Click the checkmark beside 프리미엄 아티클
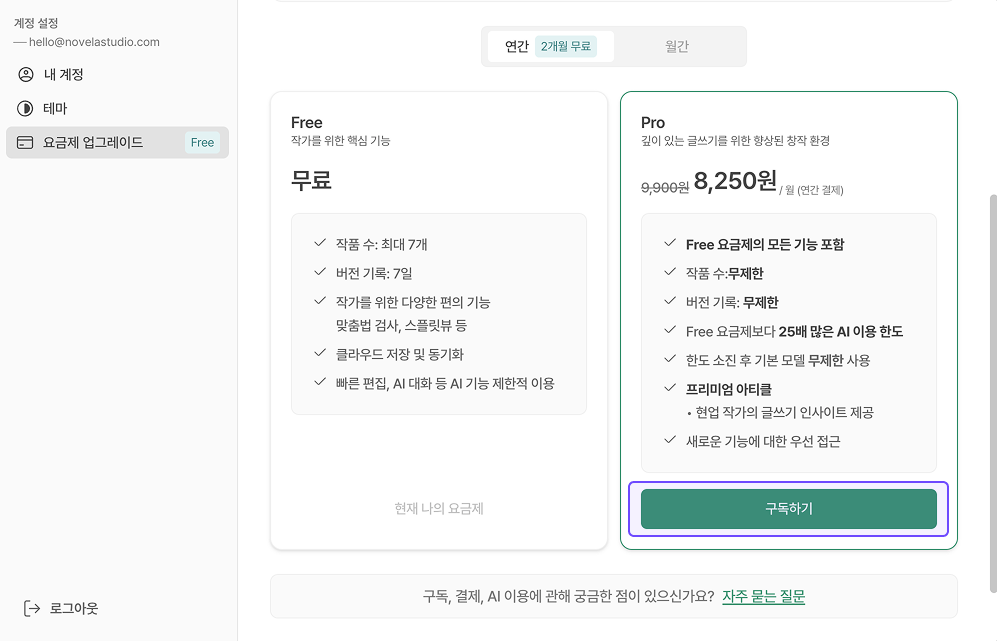 click(670, 387)
